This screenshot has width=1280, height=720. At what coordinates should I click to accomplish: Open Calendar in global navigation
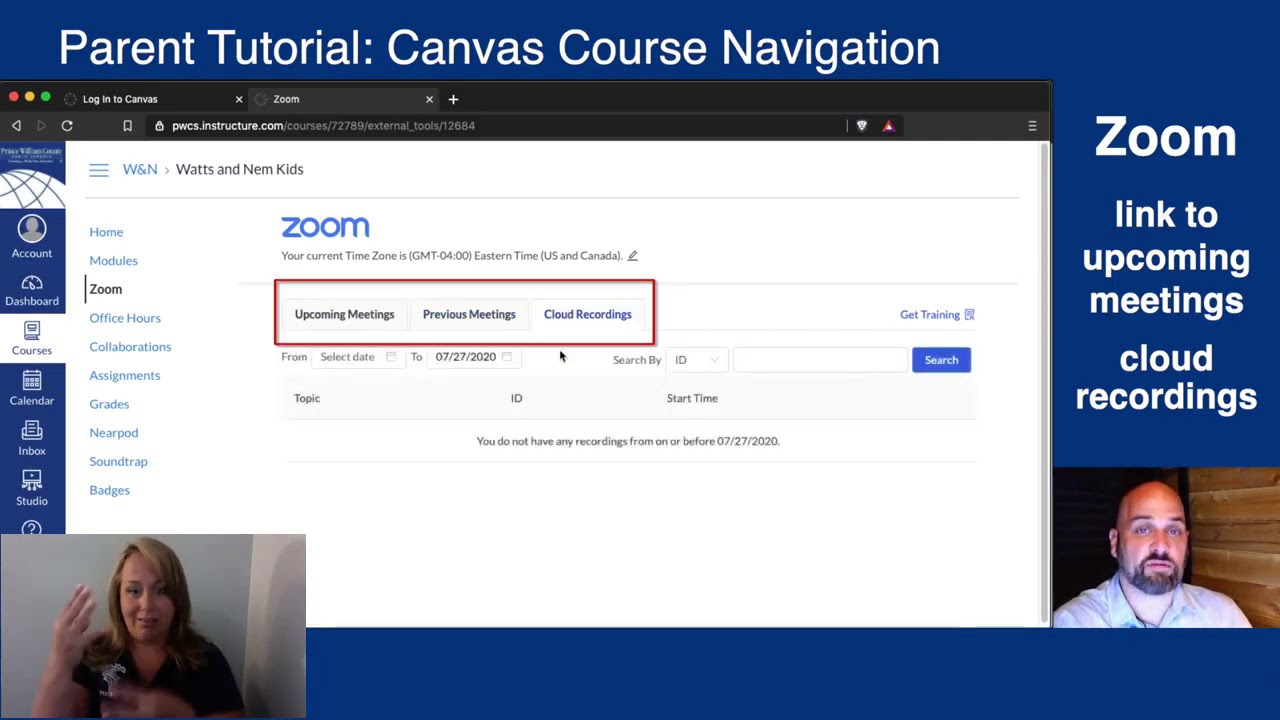pos(32,389)
